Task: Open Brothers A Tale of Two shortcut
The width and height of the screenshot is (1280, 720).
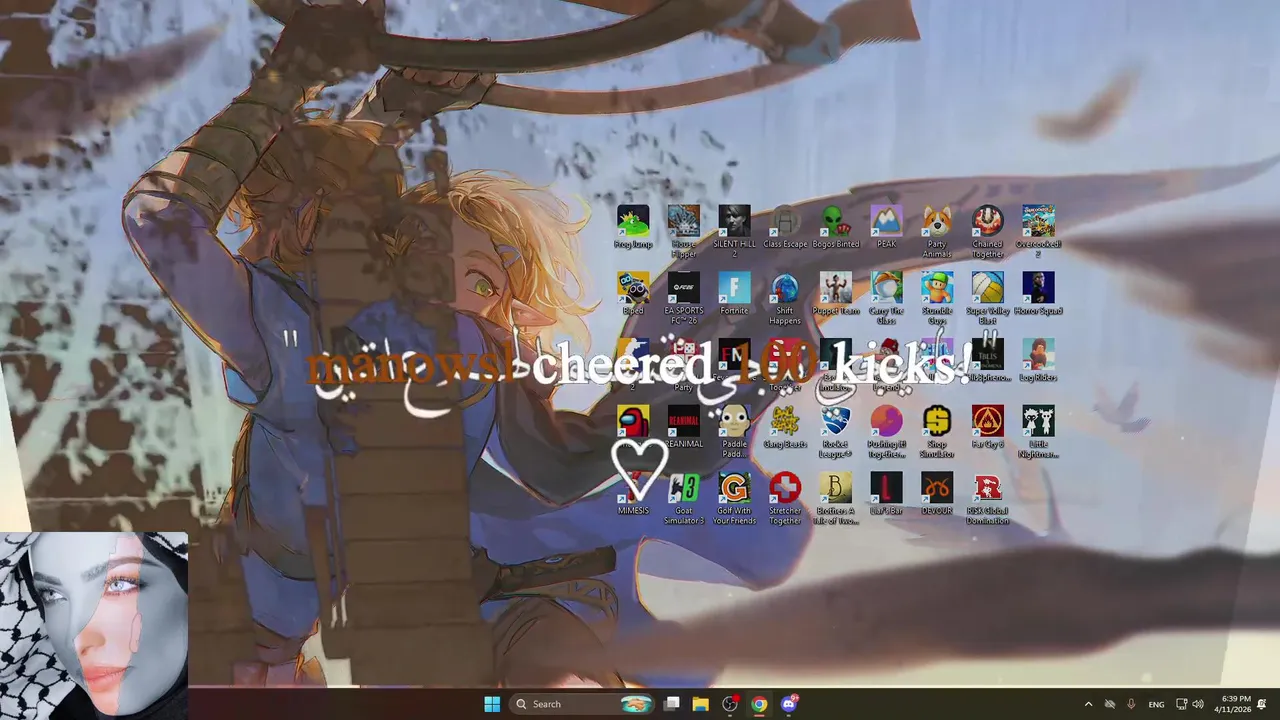Action: click(836, 498)
